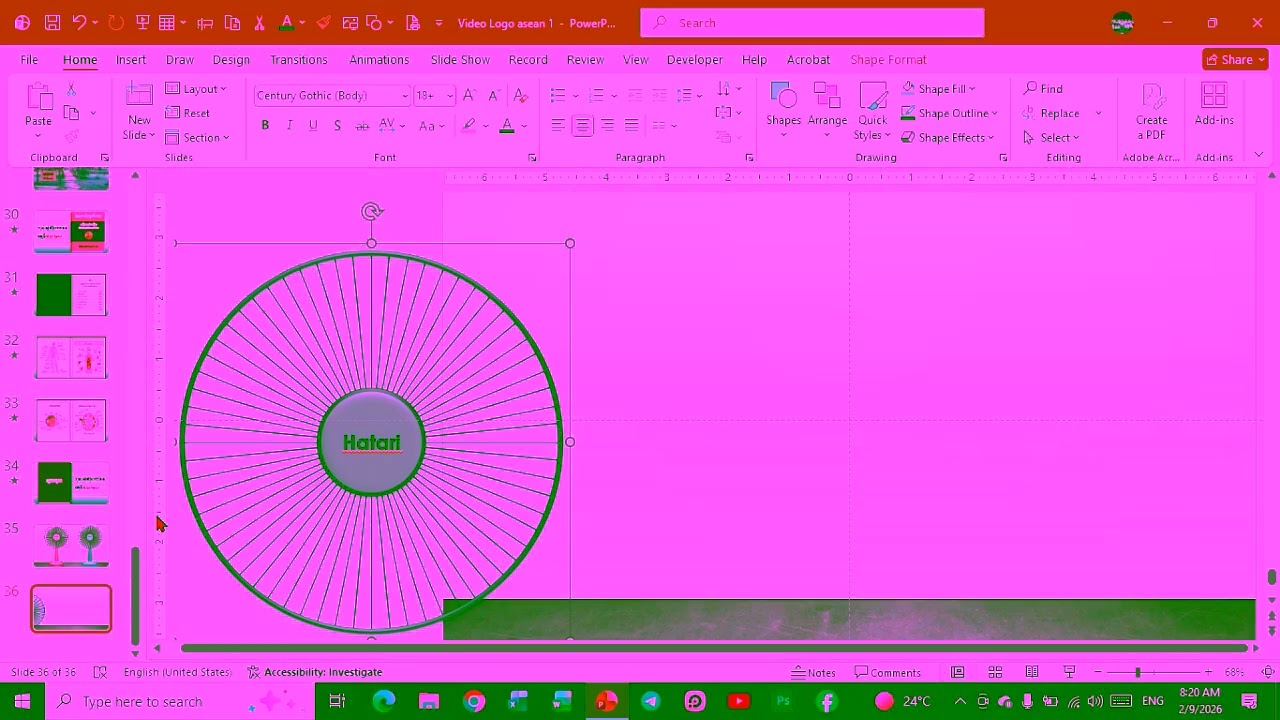Fit slide to current window icon
Viewport: 1280px width, 720px height.
coord(1267,672)
